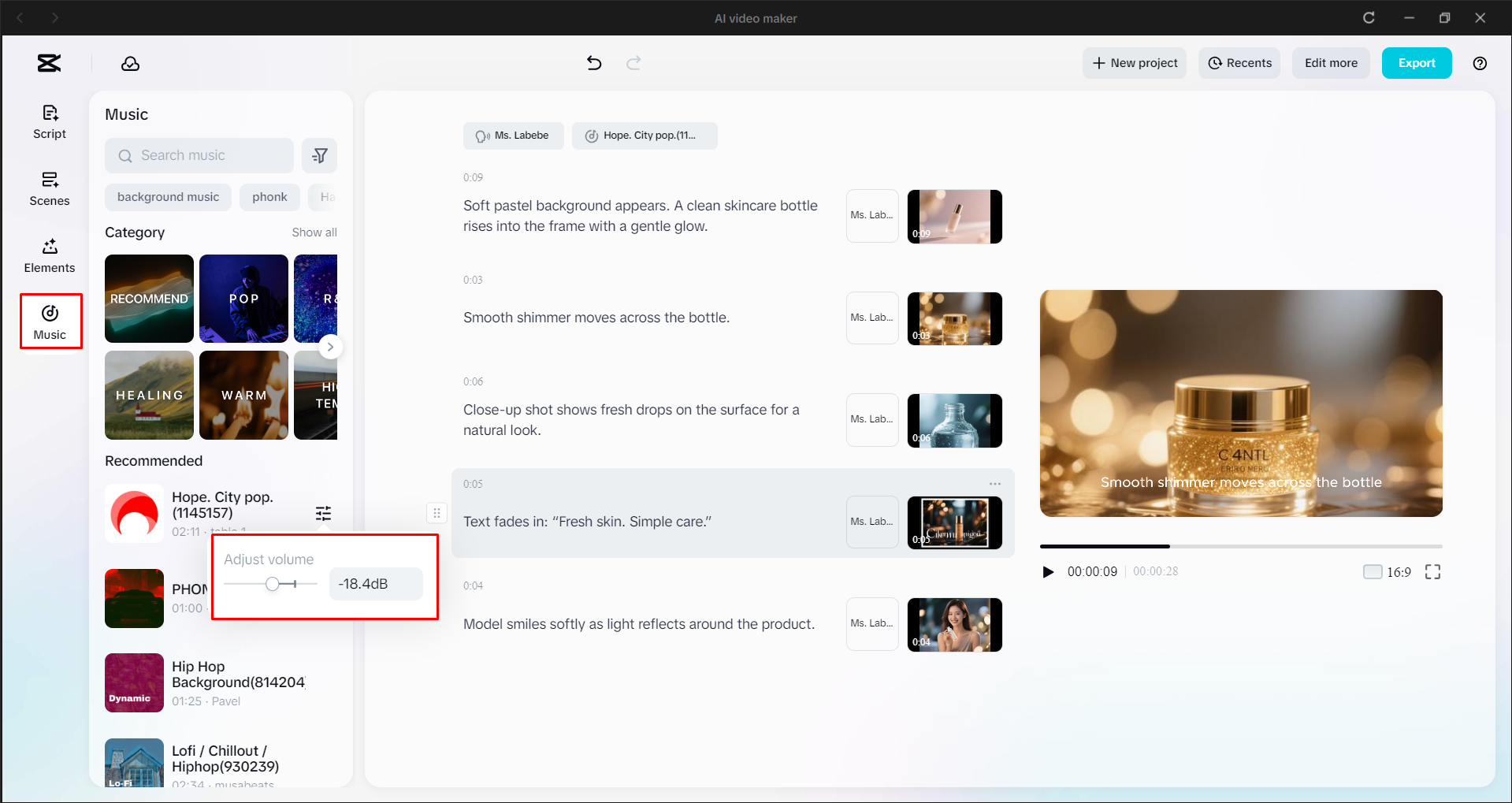This screenshot has width=1512, height=803.
Task: Open the Edit more menu
Action: coord(1330,63)
